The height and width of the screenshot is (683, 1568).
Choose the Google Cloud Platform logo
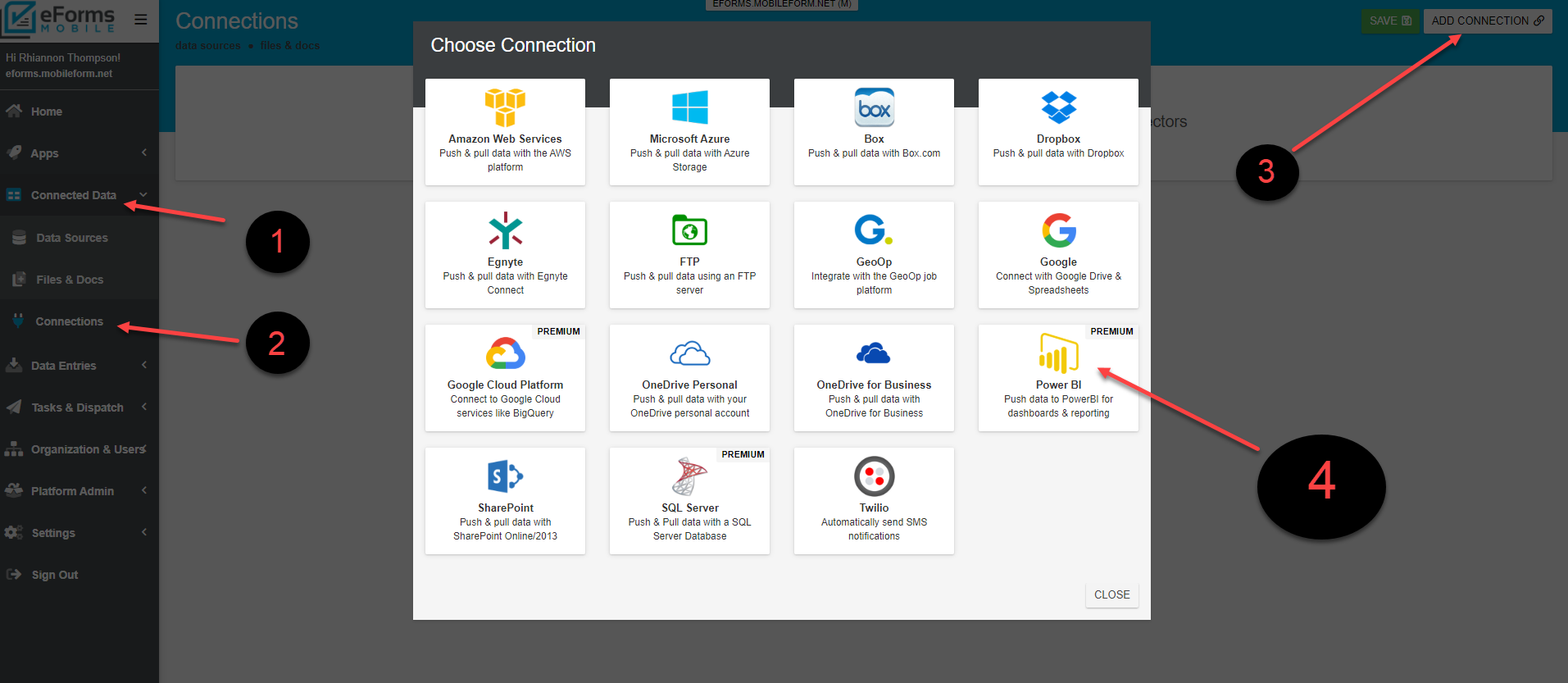[x=505, y=353]
